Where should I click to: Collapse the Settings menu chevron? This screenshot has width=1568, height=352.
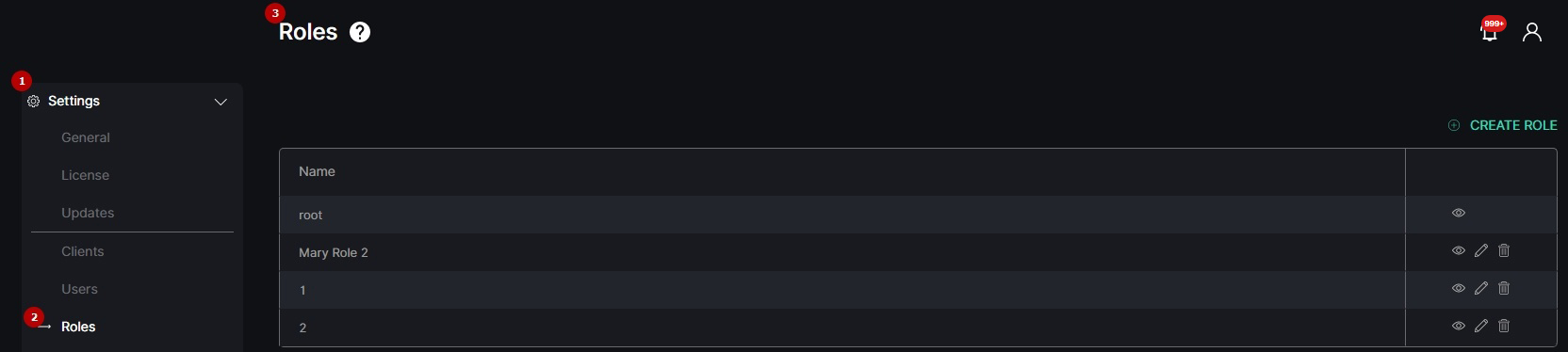pos(220,102)
